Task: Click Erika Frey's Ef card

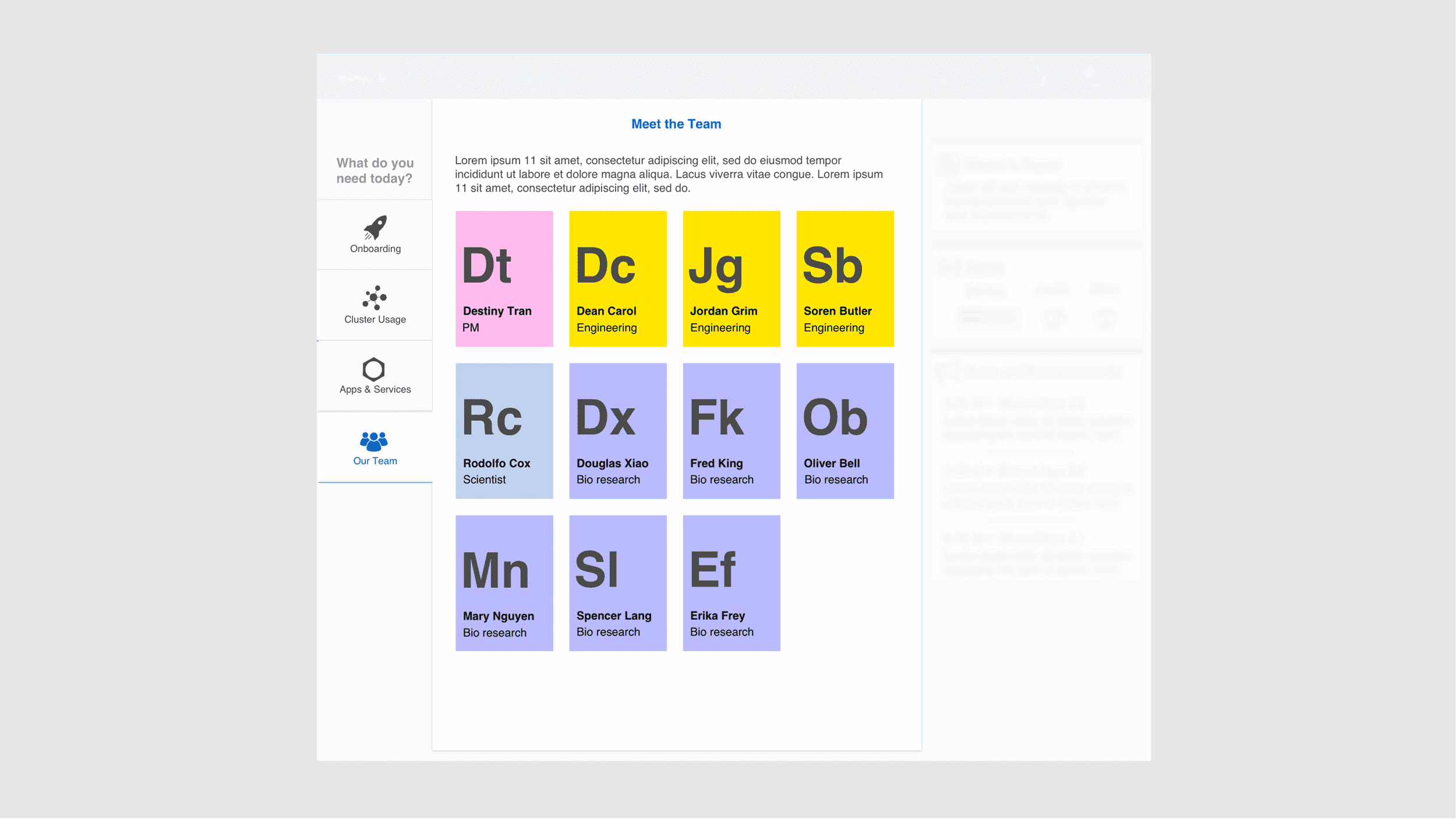Action: point(731,583)
